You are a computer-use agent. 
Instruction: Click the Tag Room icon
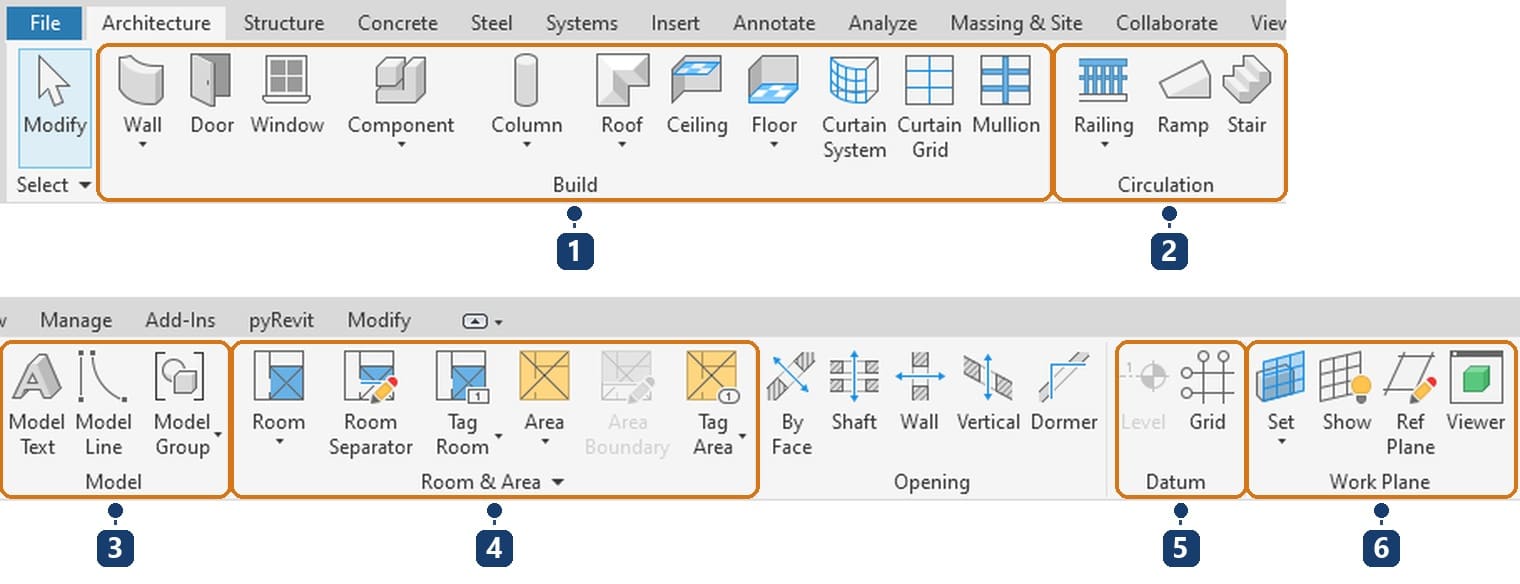[x=461, y=377]
